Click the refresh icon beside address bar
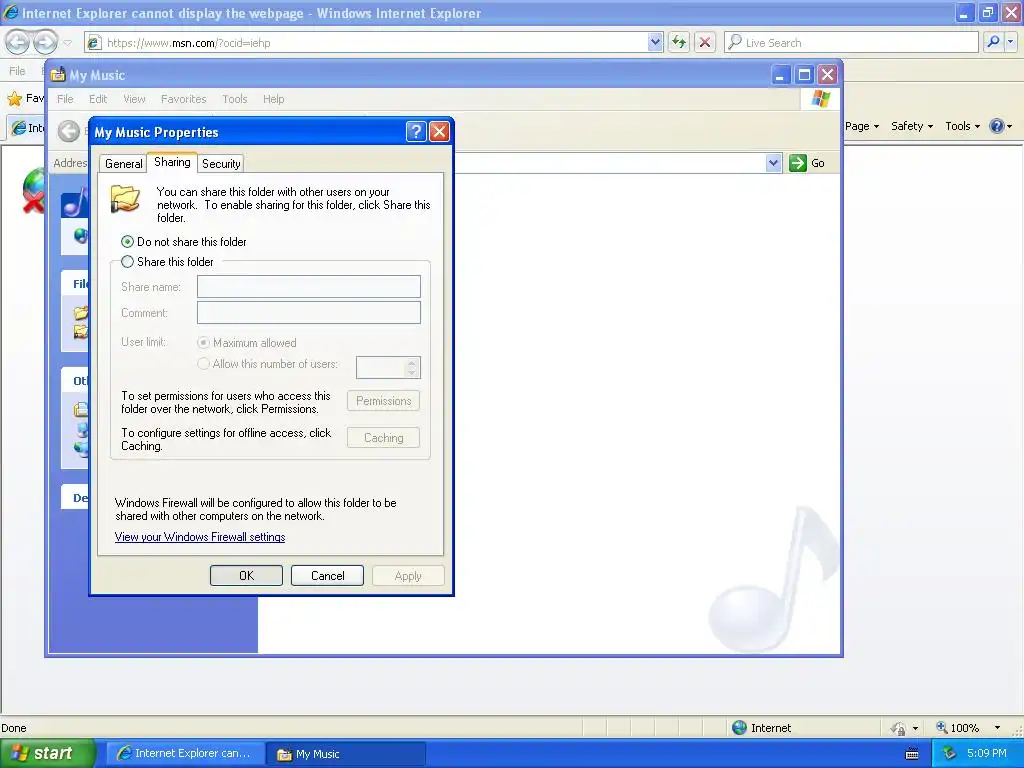The width and height of the screenshot is (1024, 768). pyautogui.click(x=679, y=42)
